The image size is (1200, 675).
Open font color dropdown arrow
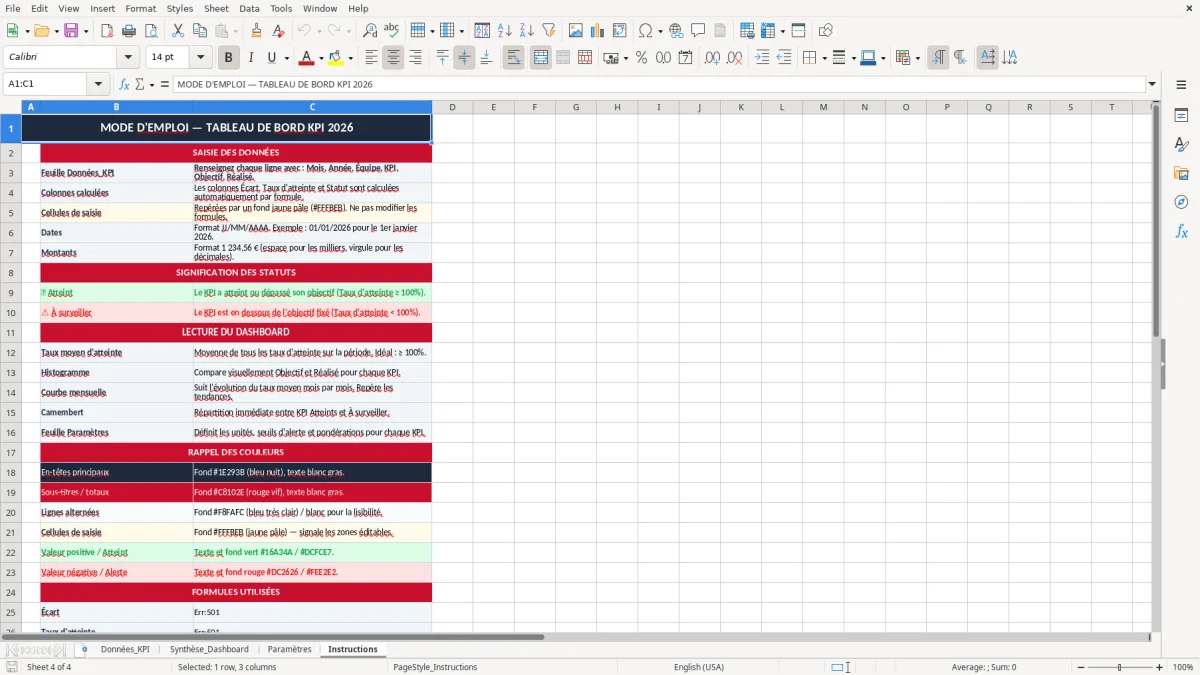coord(321,58)
